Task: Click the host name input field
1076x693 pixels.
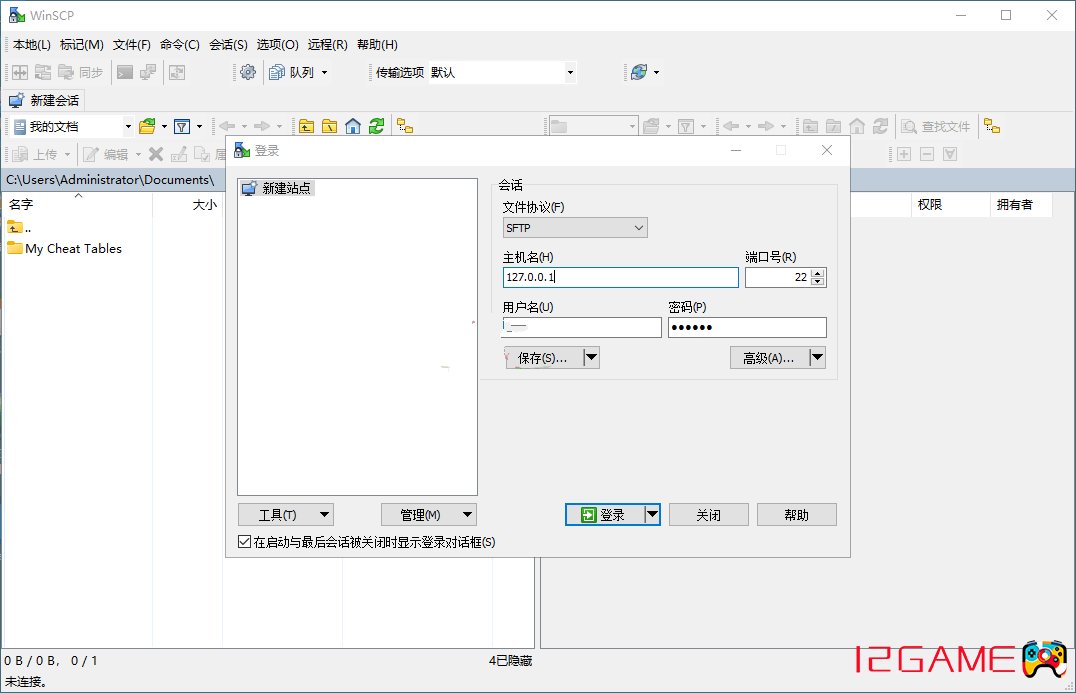Action: [620, 278]
